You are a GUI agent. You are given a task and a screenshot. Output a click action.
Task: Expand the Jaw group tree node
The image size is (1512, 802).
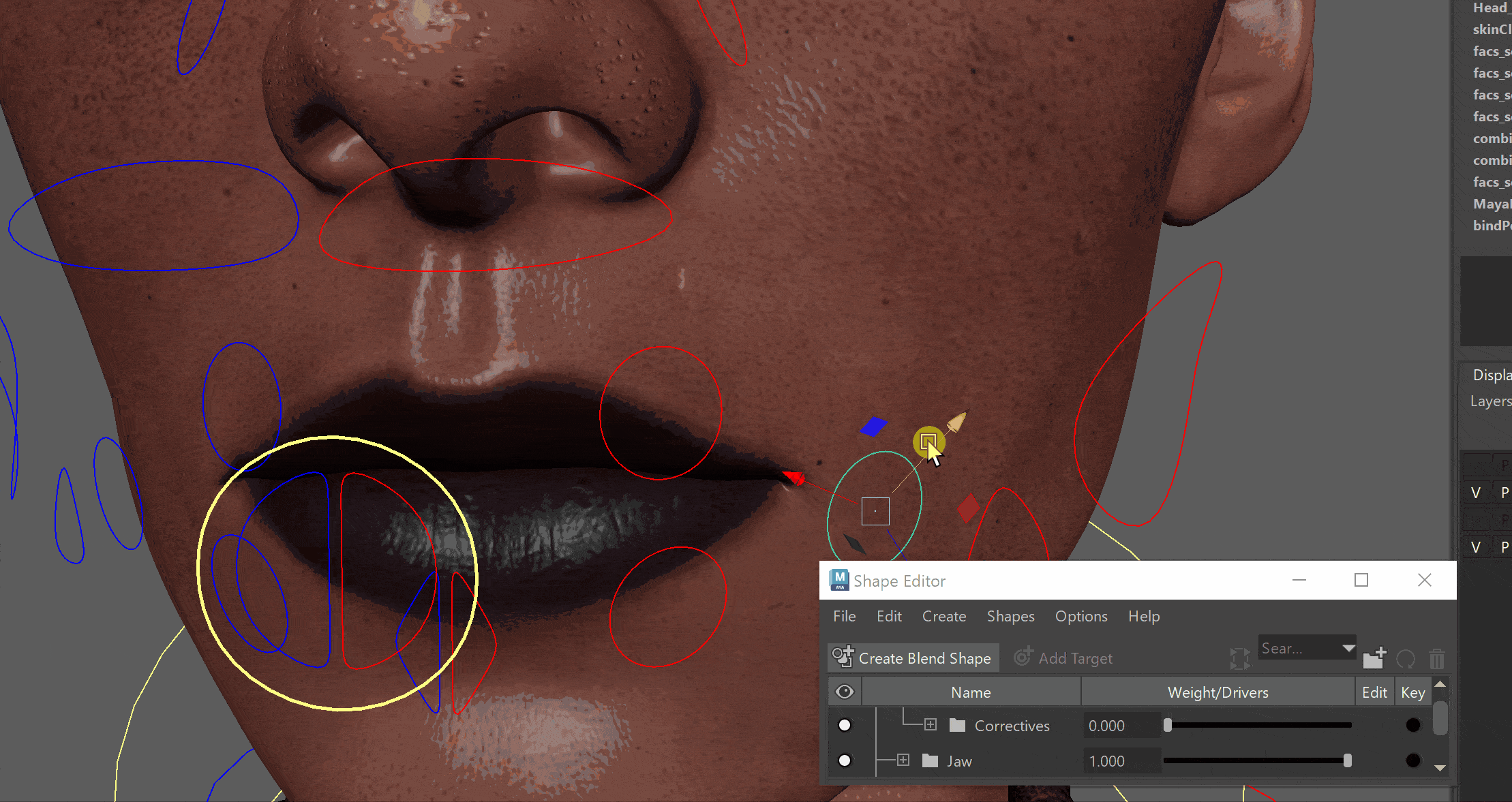tap(903, 760)
